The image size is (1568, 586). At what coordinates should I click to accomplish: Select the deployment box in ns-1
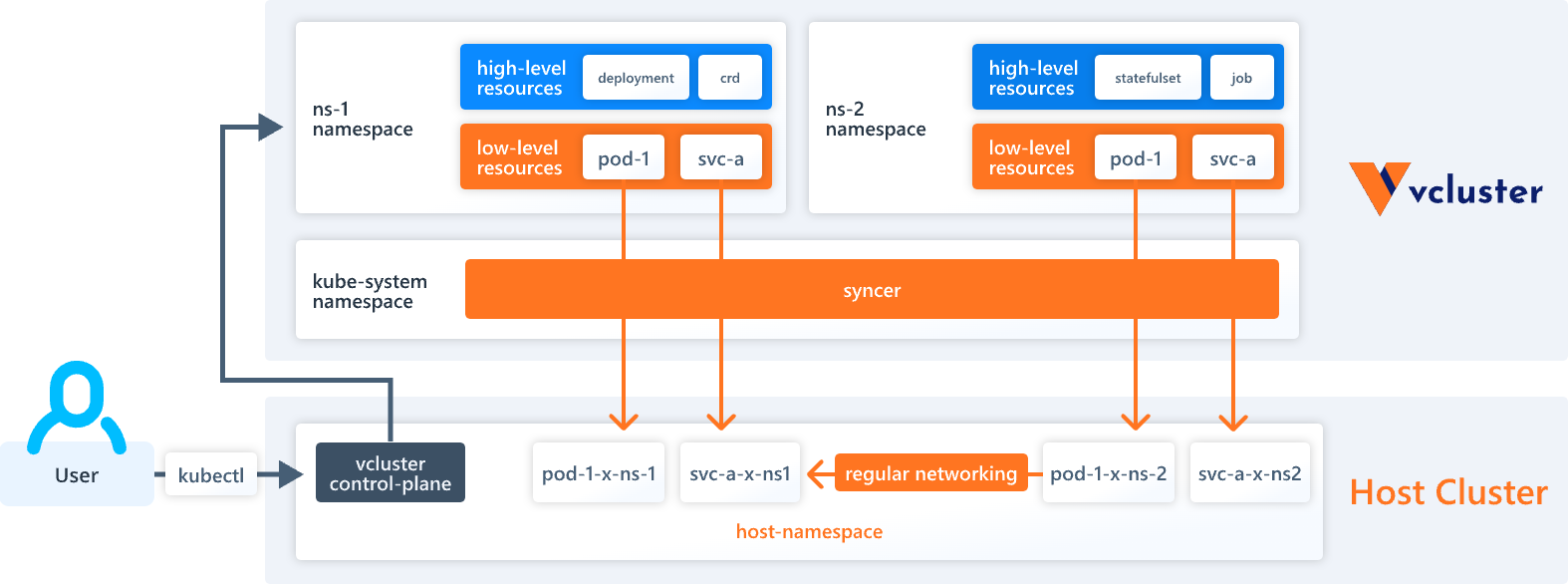click(x=636, y=78)
